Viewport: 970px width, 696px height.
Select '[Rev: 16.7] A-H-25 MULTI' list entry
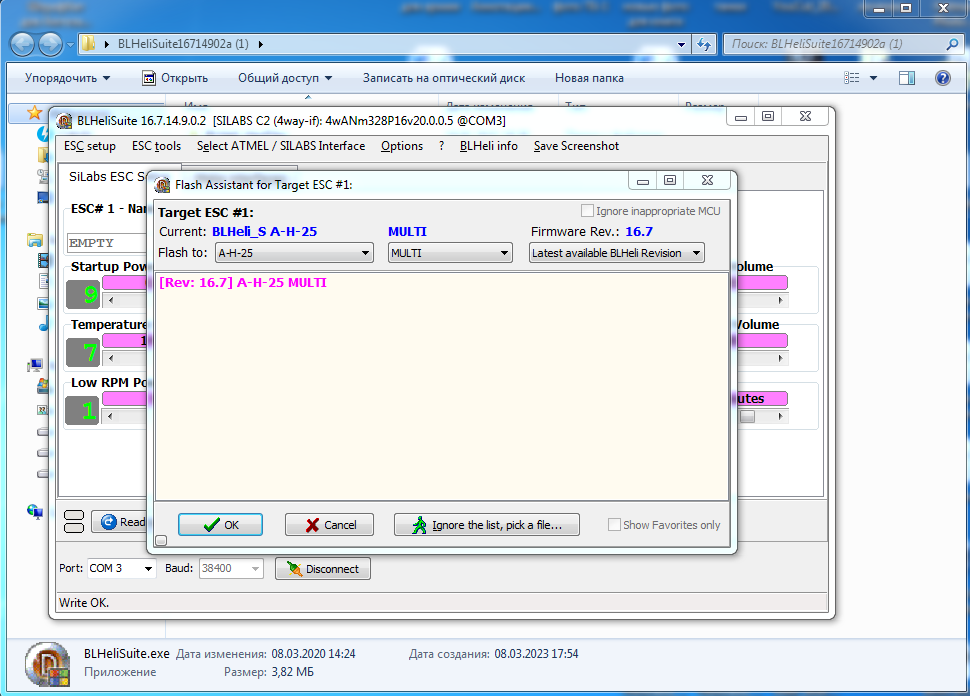click(243, 283)
